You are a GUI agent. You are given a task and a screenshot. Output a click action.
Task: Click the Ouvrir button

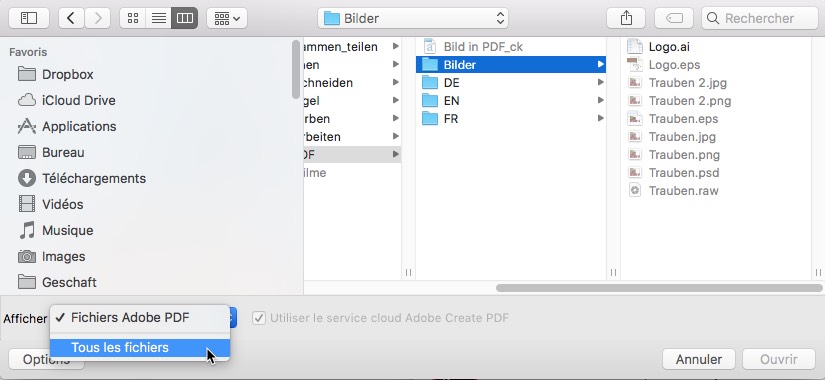(779, 359)
